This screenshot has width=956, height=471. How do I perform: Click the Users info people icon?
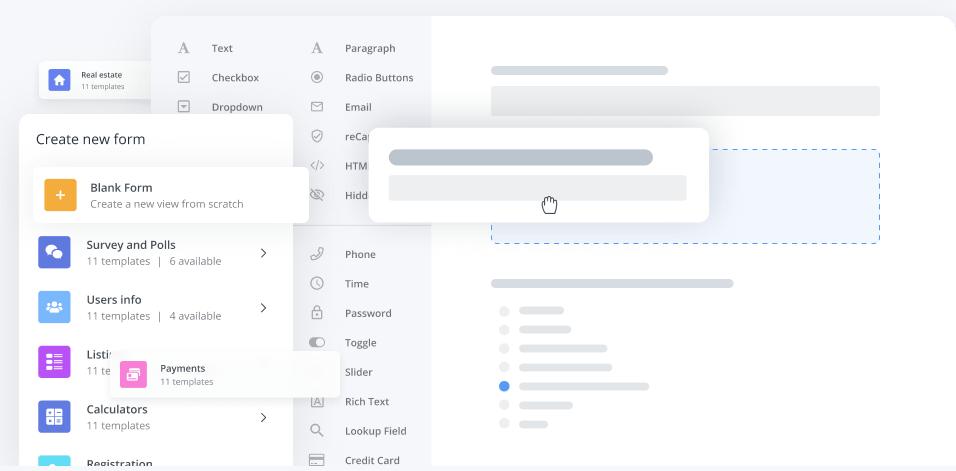pyautogui.click(x=54, y=307)
